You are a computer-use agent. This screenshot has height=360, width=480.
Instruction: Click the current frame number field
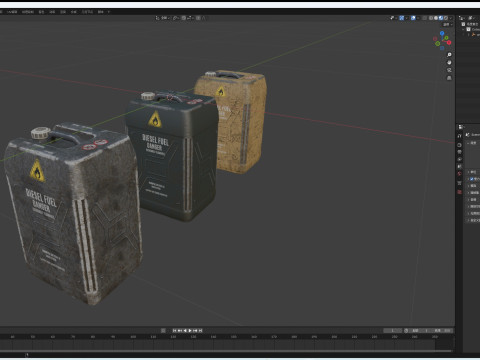tap(392, 330)
